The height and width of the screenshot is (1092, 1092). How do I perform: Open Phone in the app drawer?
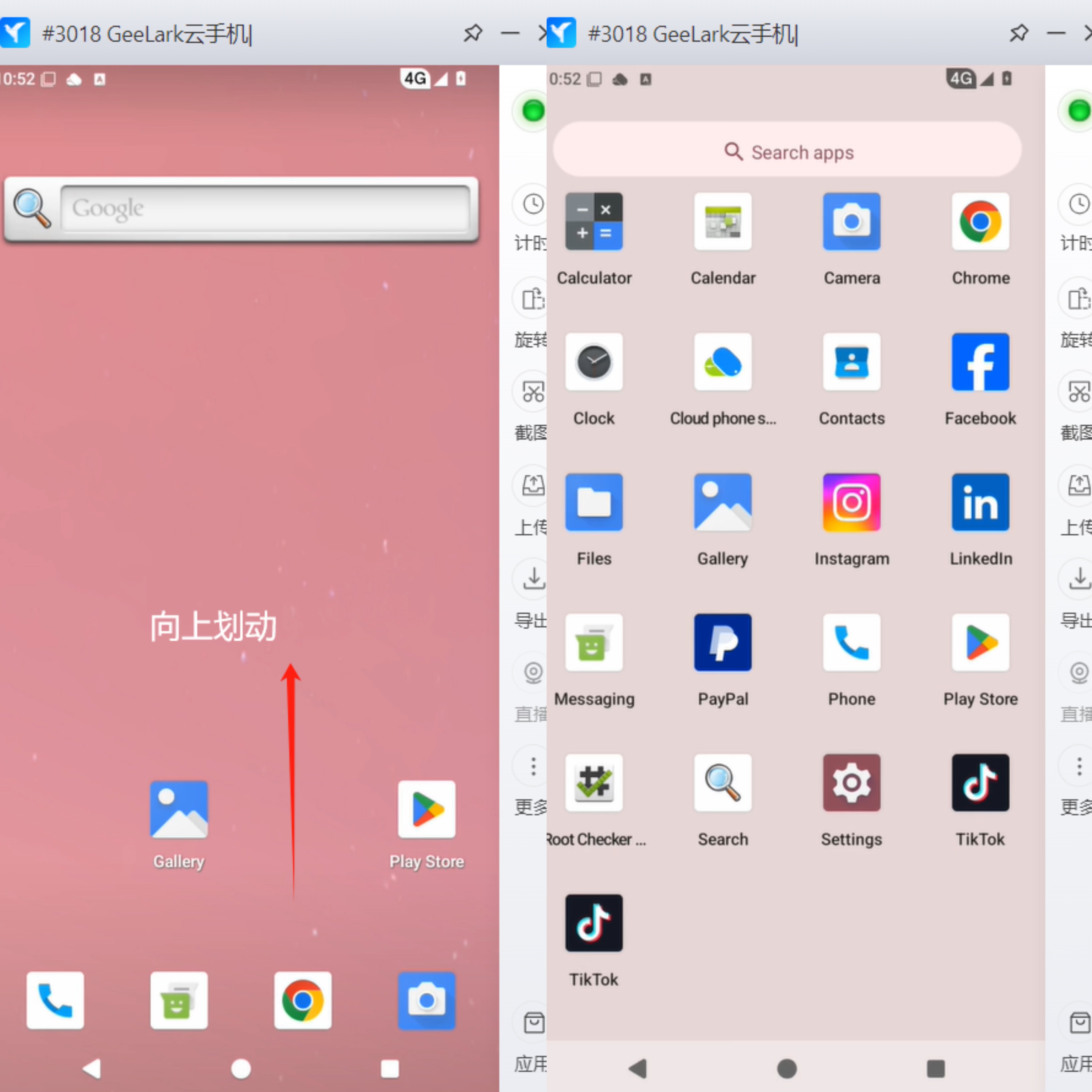coord(852,642)
